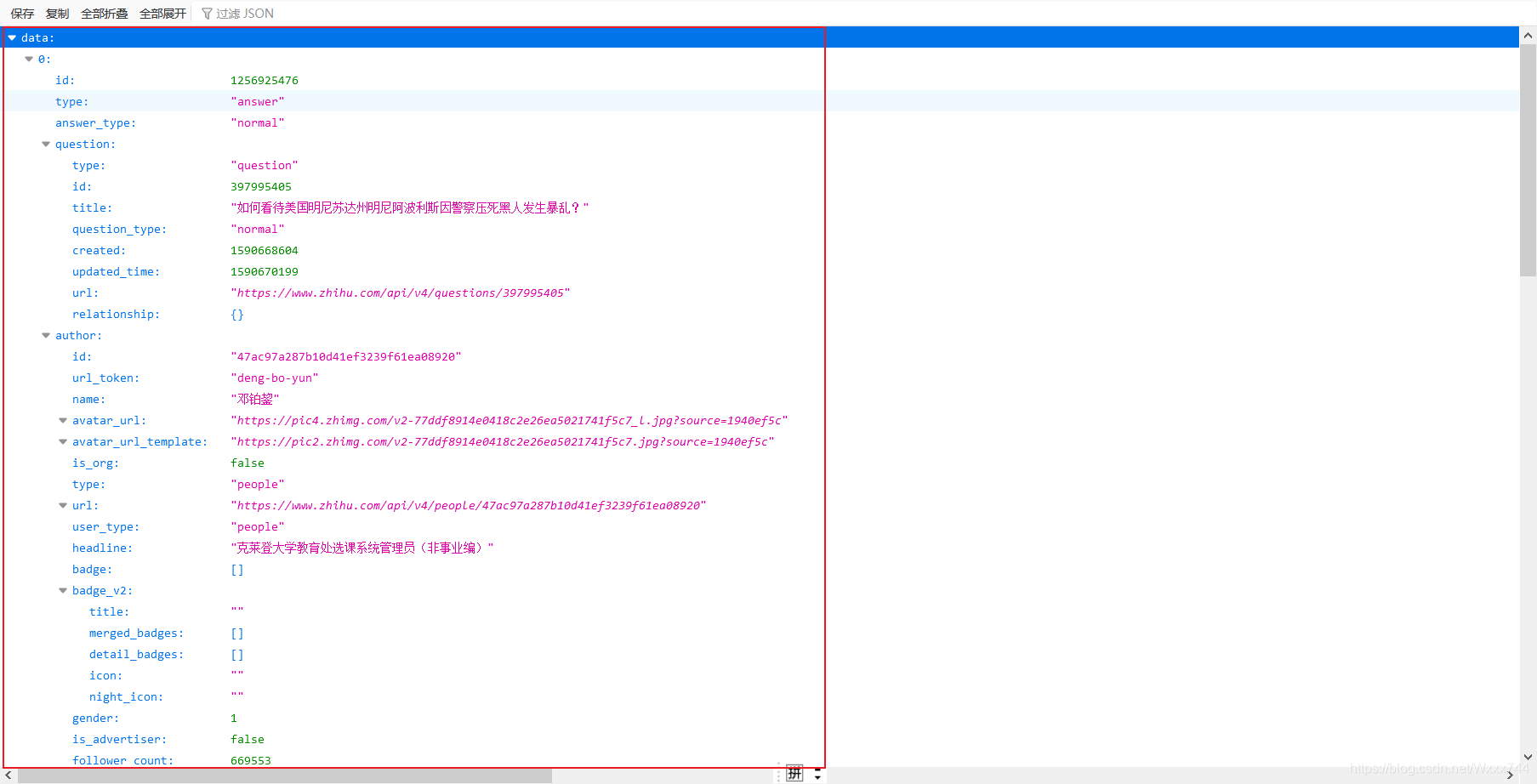
Task: Click the horizontal scrollbar left arrow
Action: [9, 775]
